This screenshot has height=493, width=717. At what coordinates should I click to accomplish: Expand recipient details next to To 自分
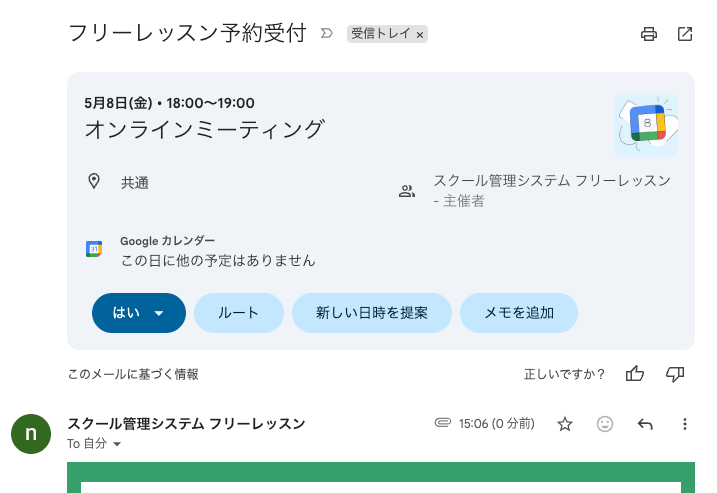pyautogui.click(x=117, y=444)
